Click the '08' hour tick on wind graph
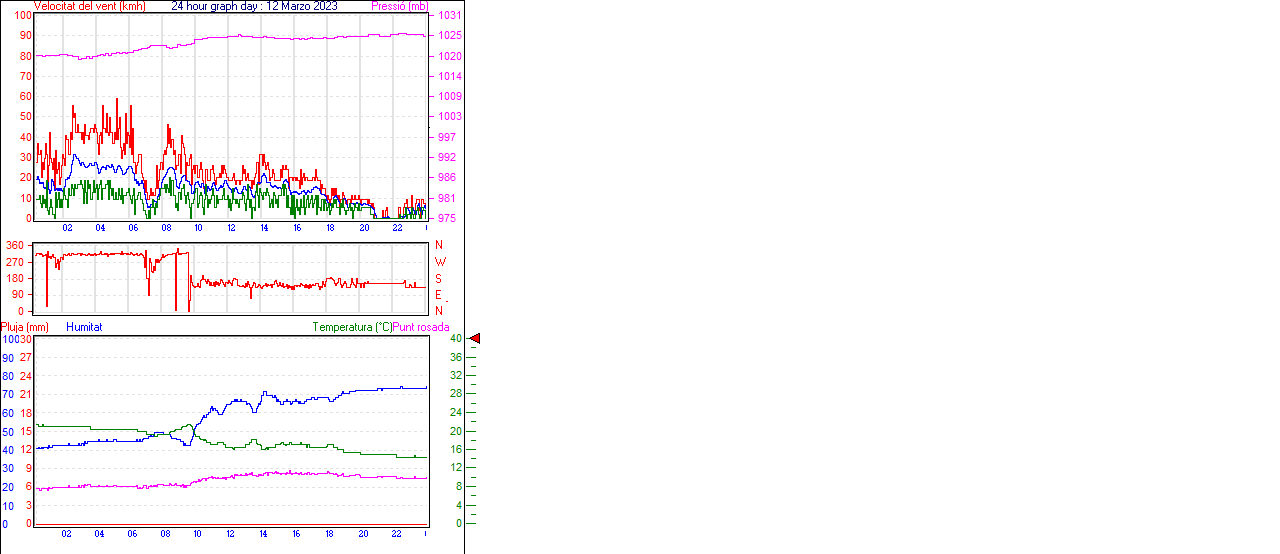1280x554 pixels. (165, 228)
